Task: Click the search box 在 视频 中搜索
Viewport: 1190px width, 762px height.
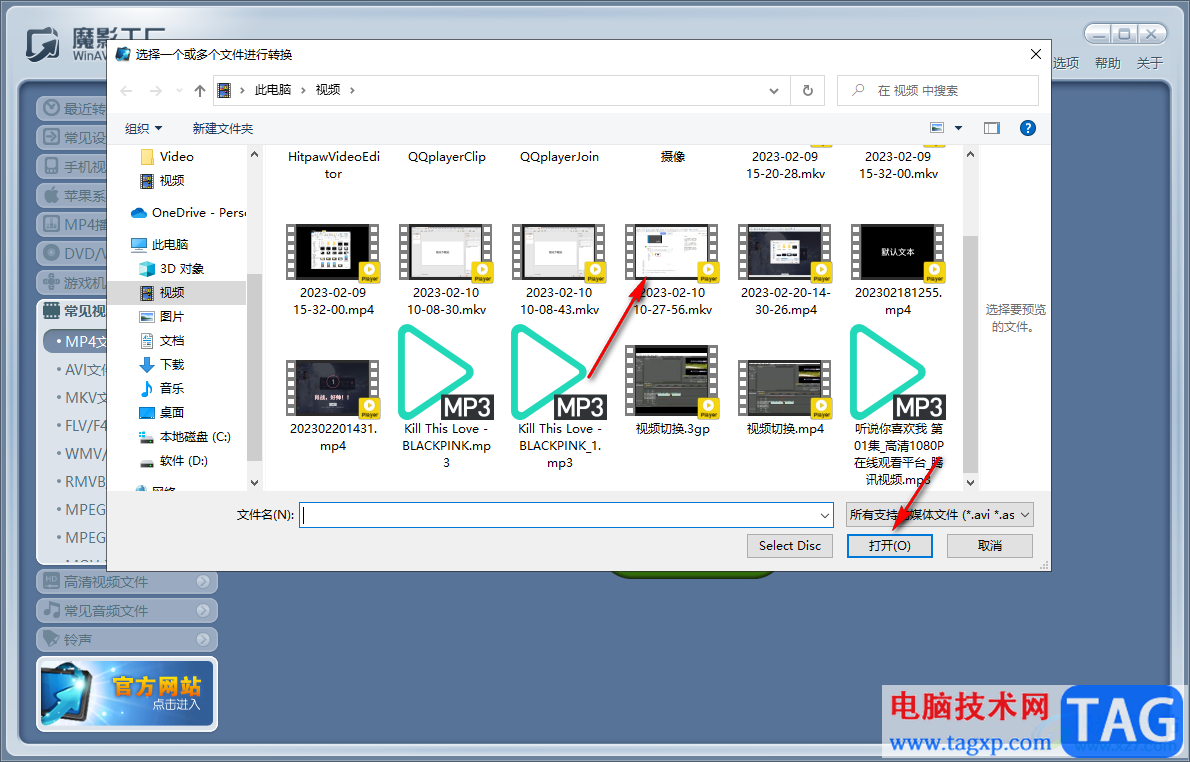Action: pyautogui.click(x=937, y=90)
